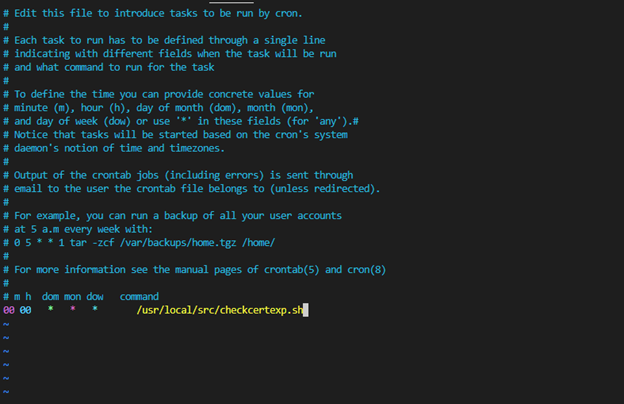624x404 pixels.
Task: Click the 'command' column header word
Action: click(x=139, y=297)
